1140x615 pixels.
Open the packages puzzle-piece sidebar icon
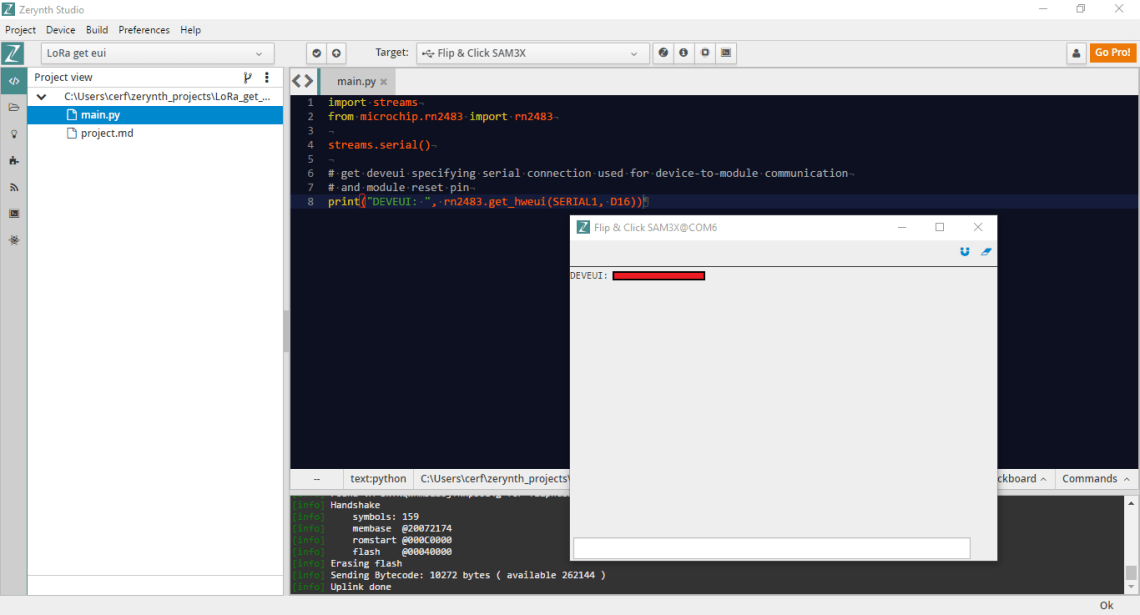point(14,161)
